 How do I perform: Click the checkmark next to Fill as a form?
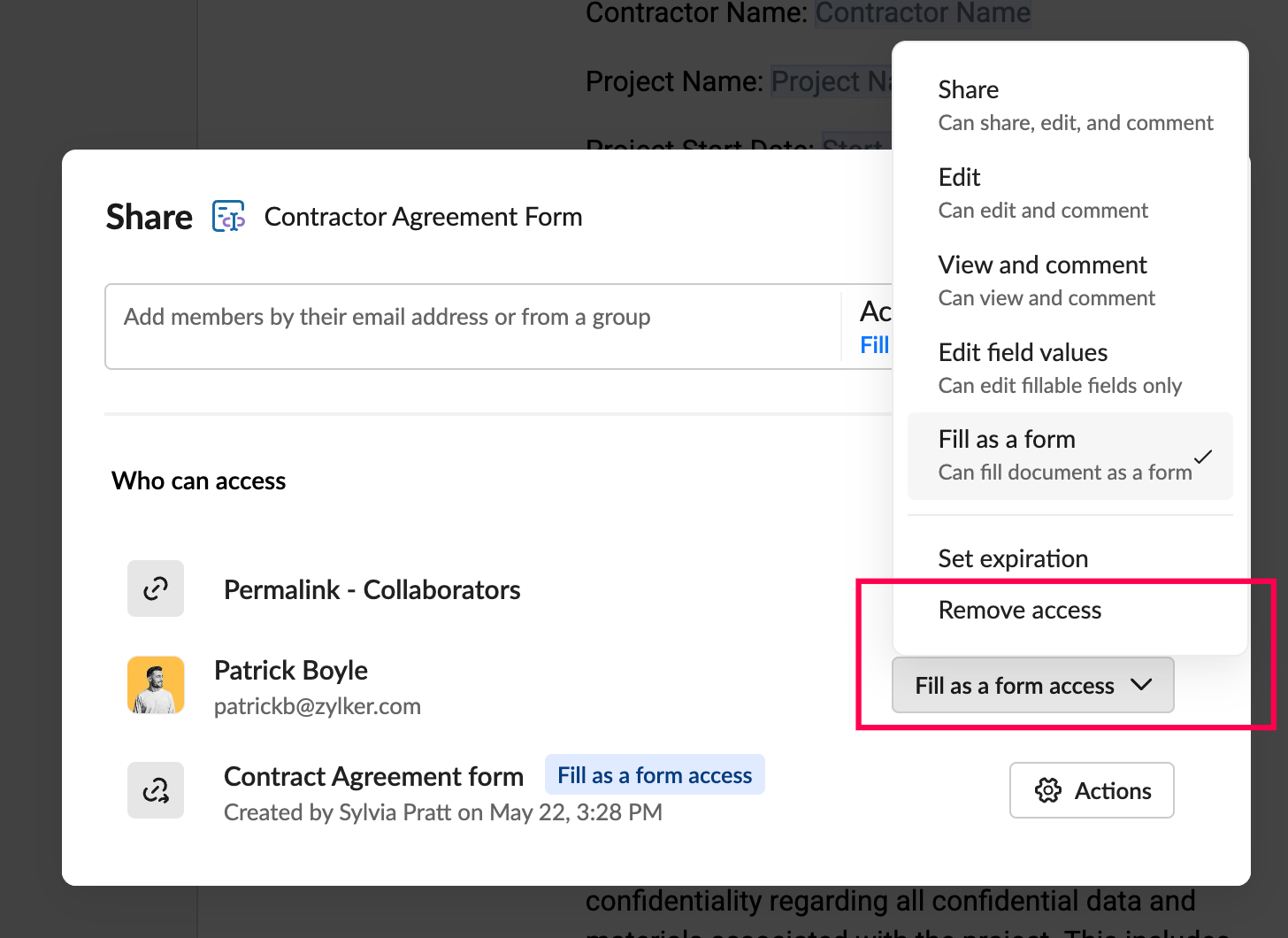coord(1203,457)
